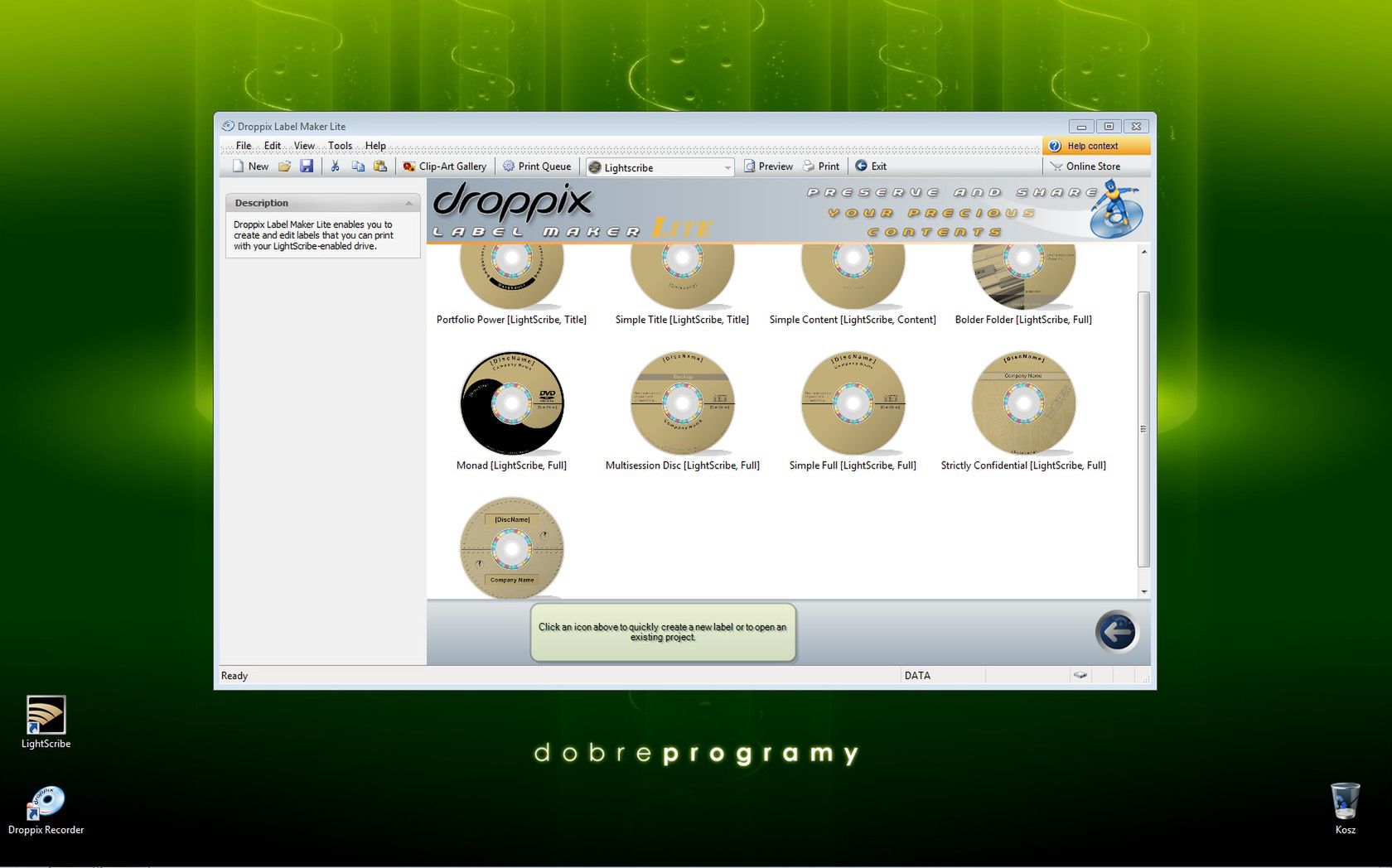Open the Help menu
This screenshot has height=868, width=1392.
click(375, 146)
